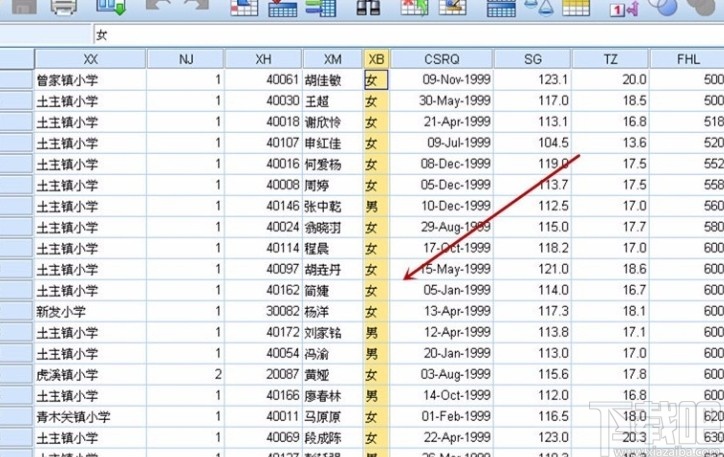Select the name cell 廖春林
This screenshot has height=457, width=724.
[332, 396]
